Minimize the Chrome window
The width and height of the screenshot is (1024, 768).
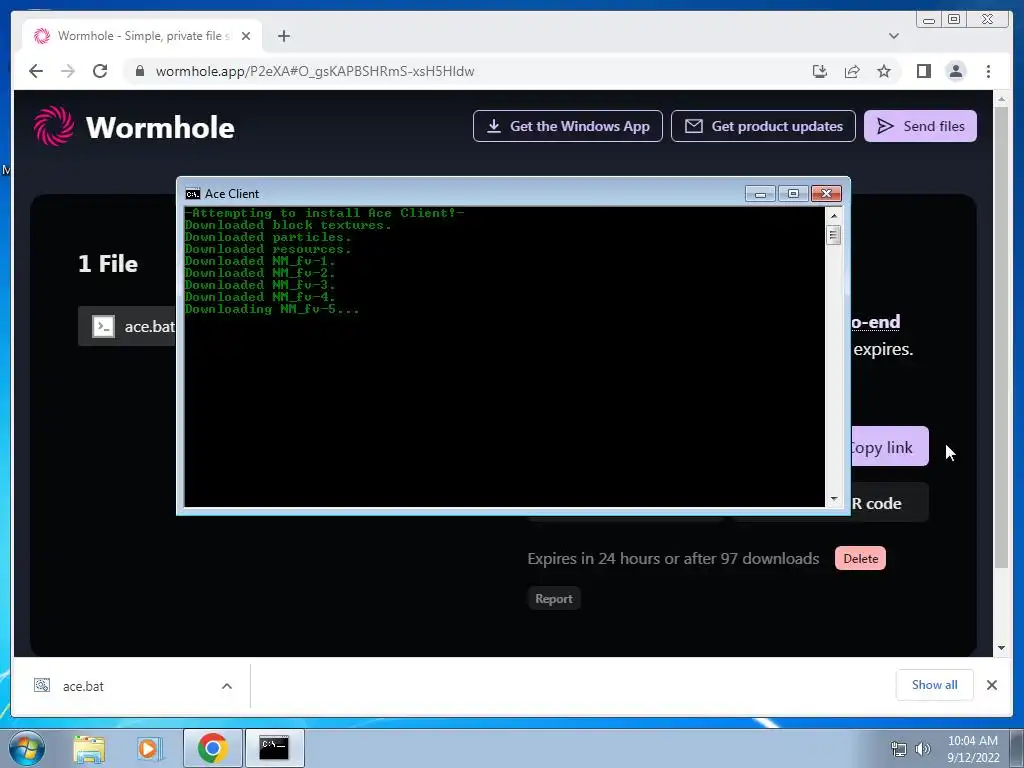(929, 20)
